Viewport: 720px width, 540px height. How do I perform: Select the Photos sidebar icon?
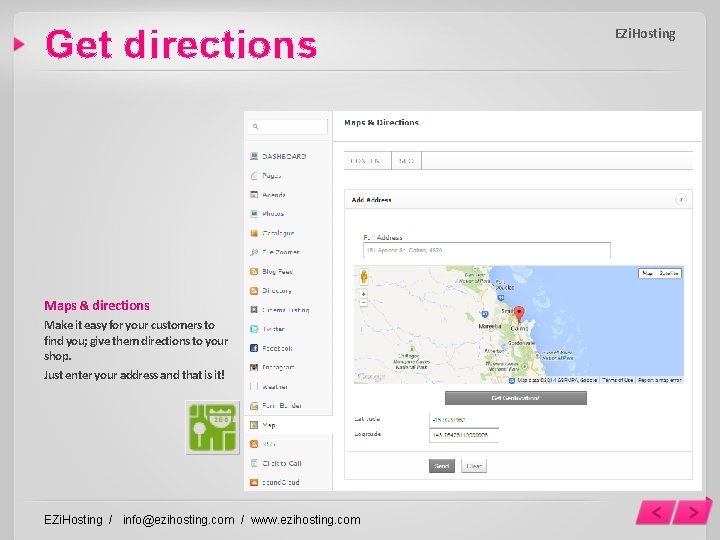[254, 214]
